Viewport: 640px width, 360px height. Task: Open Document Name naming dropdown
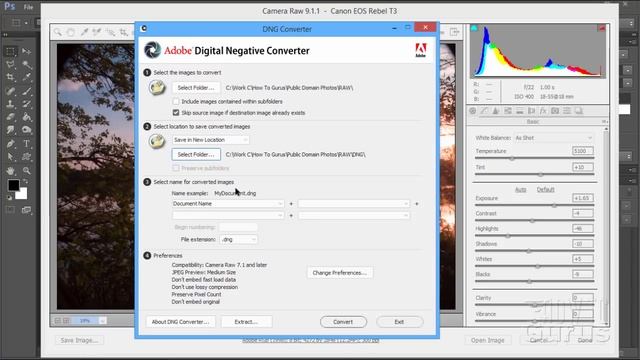pos(228,203)
